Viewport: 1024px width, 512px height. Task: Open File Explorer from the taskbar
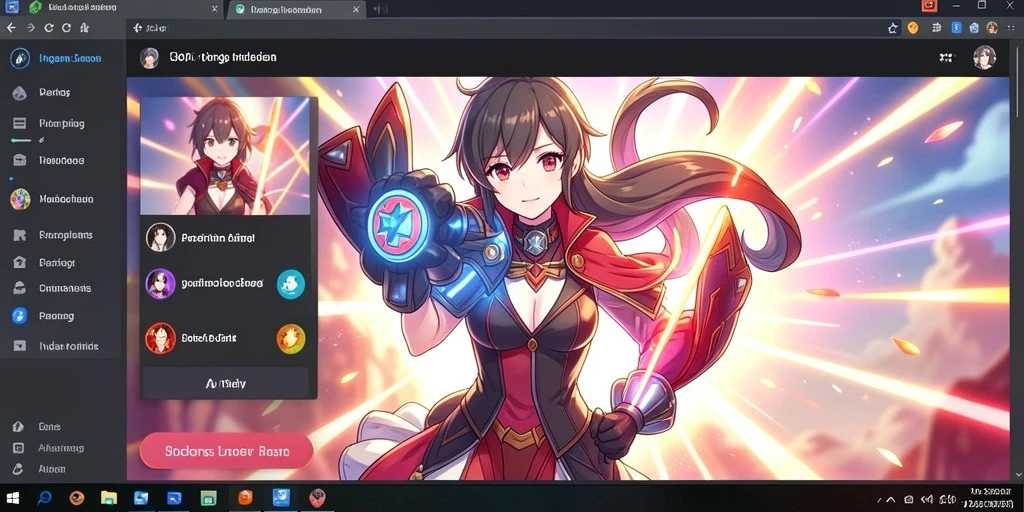pos(108,498)
